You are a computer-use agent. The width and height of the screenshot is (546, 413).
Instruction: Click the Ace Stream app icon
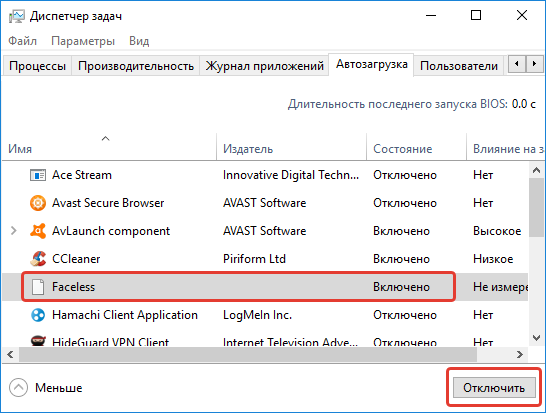(x=38, y=175)
